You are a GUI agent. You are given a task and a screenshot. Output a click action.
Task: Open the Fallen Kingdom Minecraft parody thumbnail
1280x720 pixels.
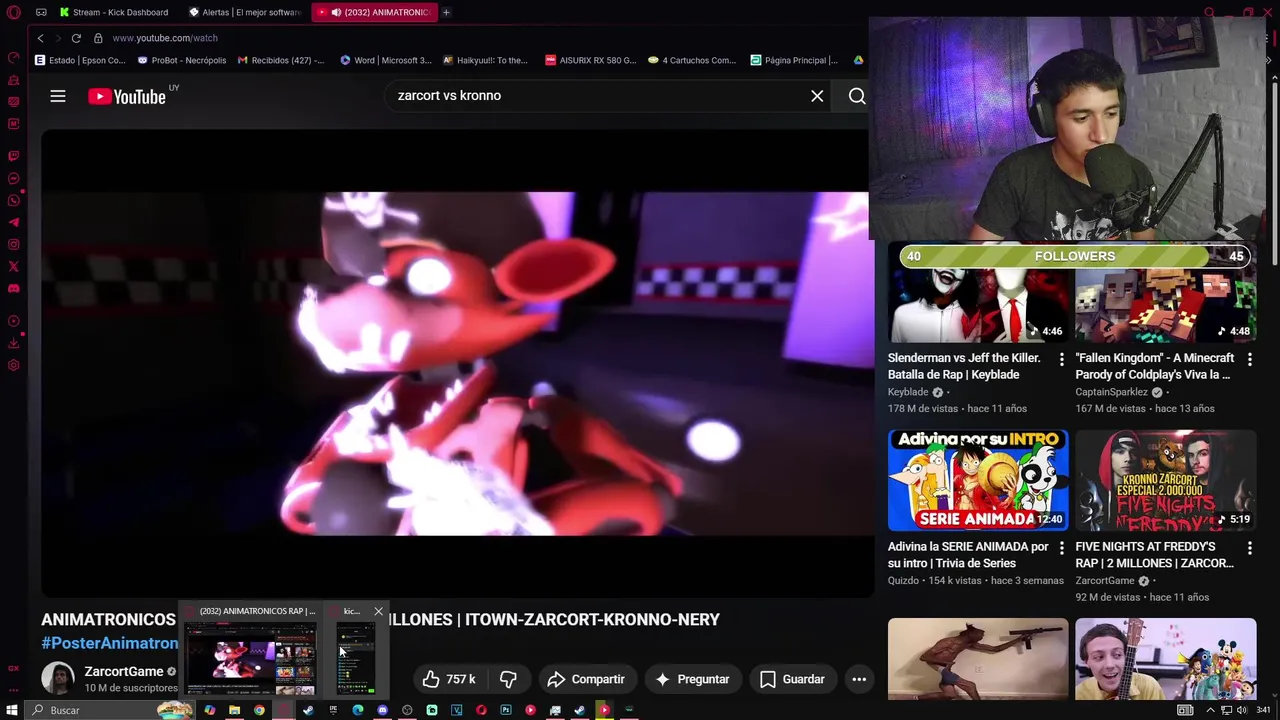pyautogui.click(x=1166, y=293)
